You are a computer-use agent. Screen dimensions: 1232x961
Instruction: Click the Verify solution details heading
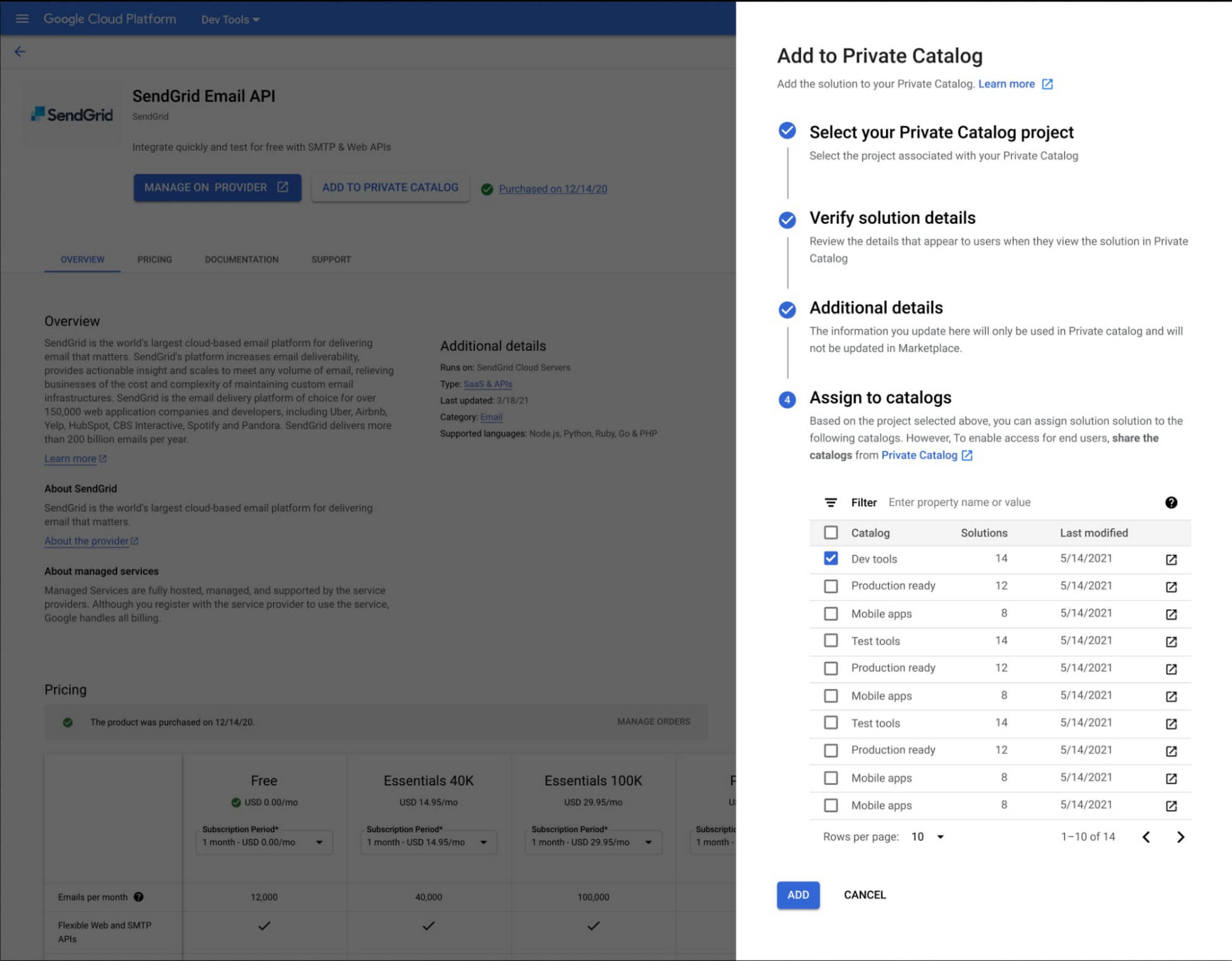tap(892, 218)
